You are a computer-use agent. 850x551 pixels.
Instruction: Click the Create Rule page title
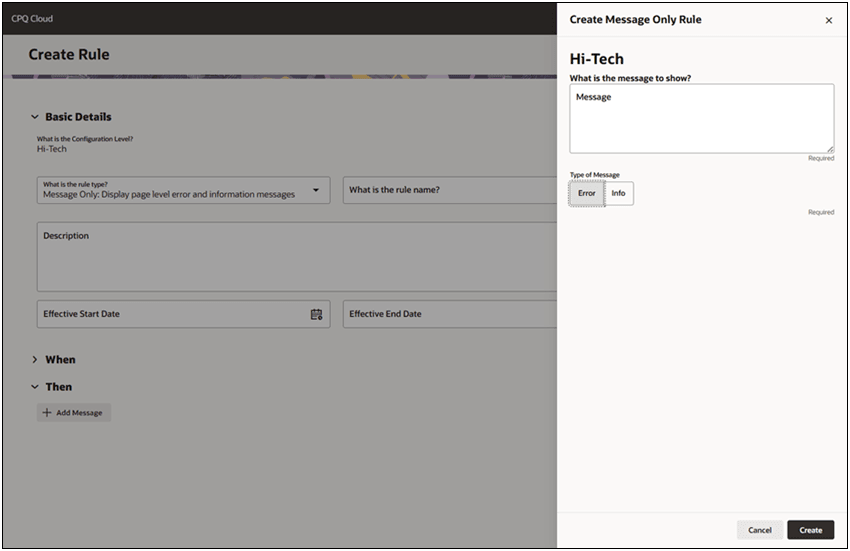tap(69, 54)
